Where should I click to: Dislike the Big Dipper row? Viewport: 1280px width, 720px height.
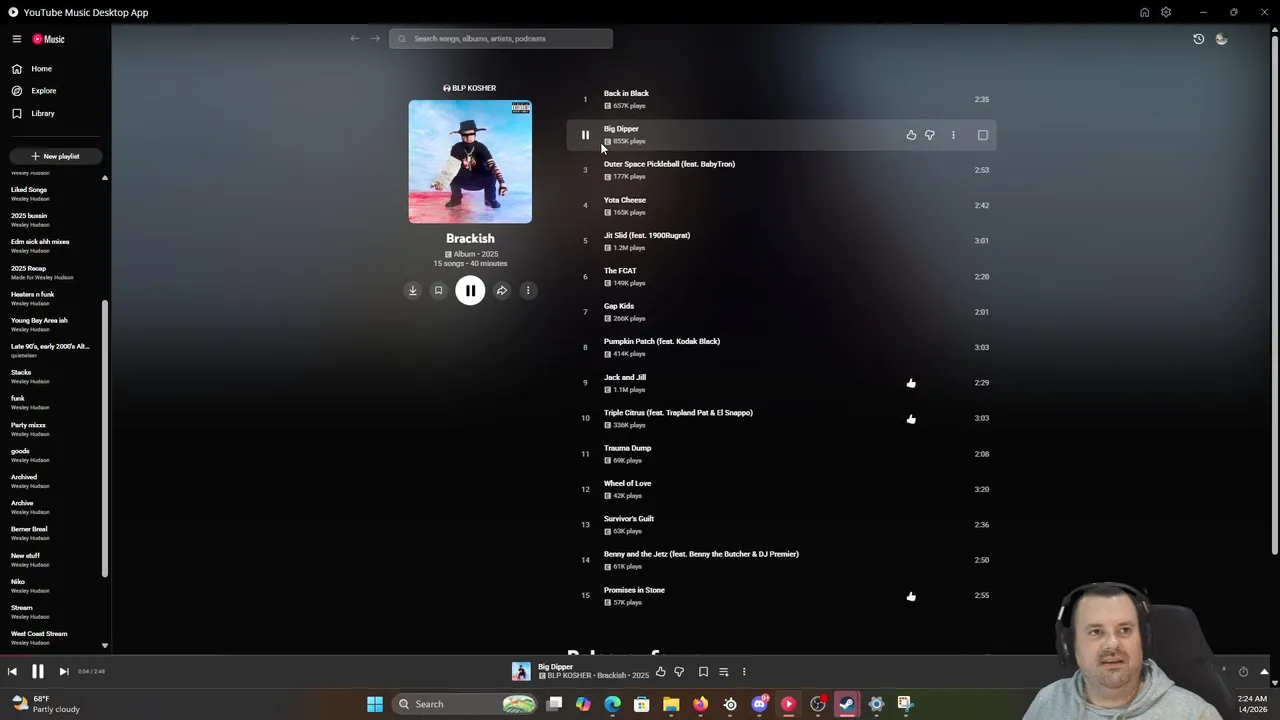pos(930,135)
